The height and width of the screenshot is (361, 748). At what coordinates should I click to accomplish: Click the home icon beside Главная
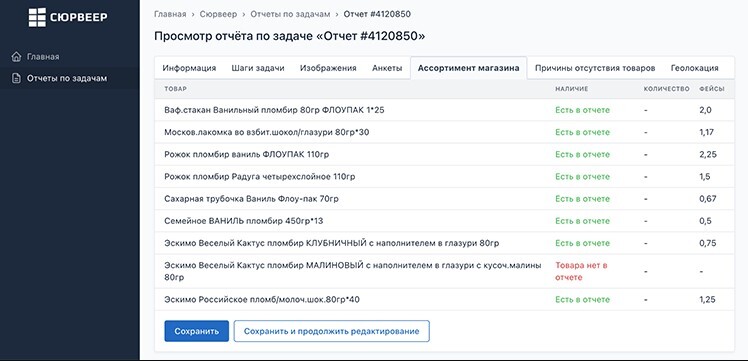click(16, 57)
